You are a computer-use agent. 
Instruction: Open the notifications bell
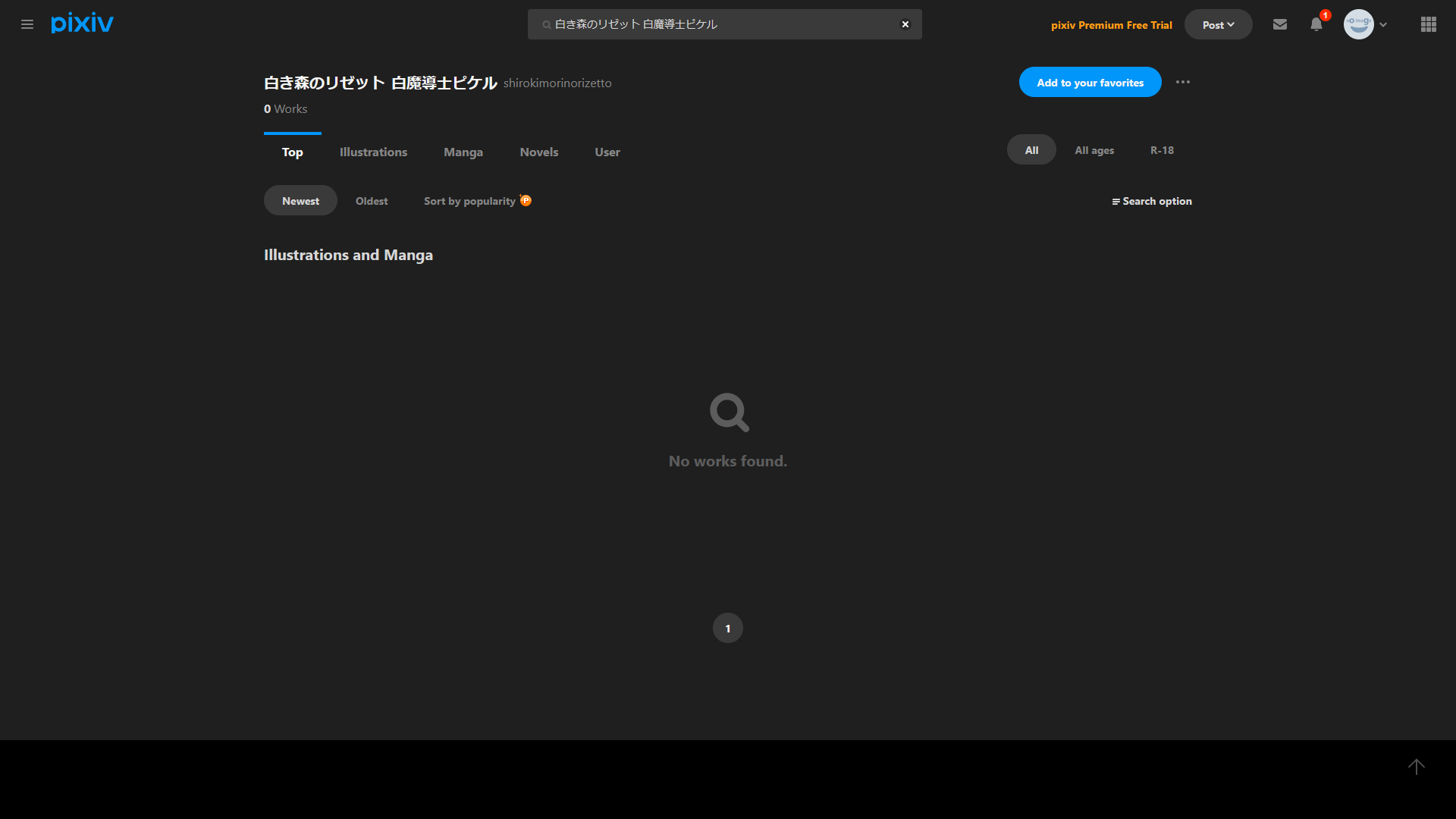pyautogui.click(x=1316, y=24)
